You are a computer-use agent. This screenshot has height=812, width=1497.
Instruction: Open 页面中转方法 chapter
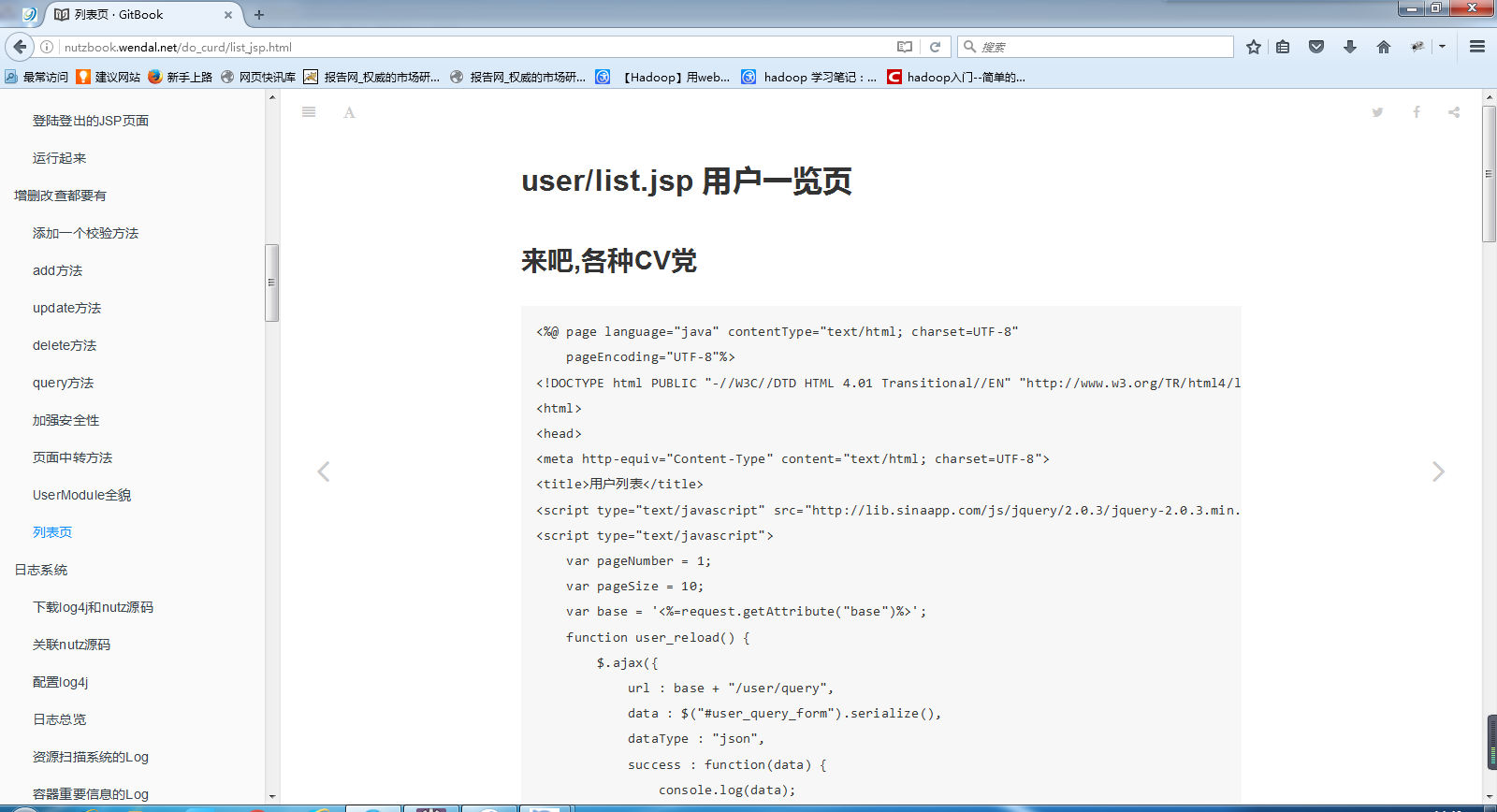(x=72, y=457)
